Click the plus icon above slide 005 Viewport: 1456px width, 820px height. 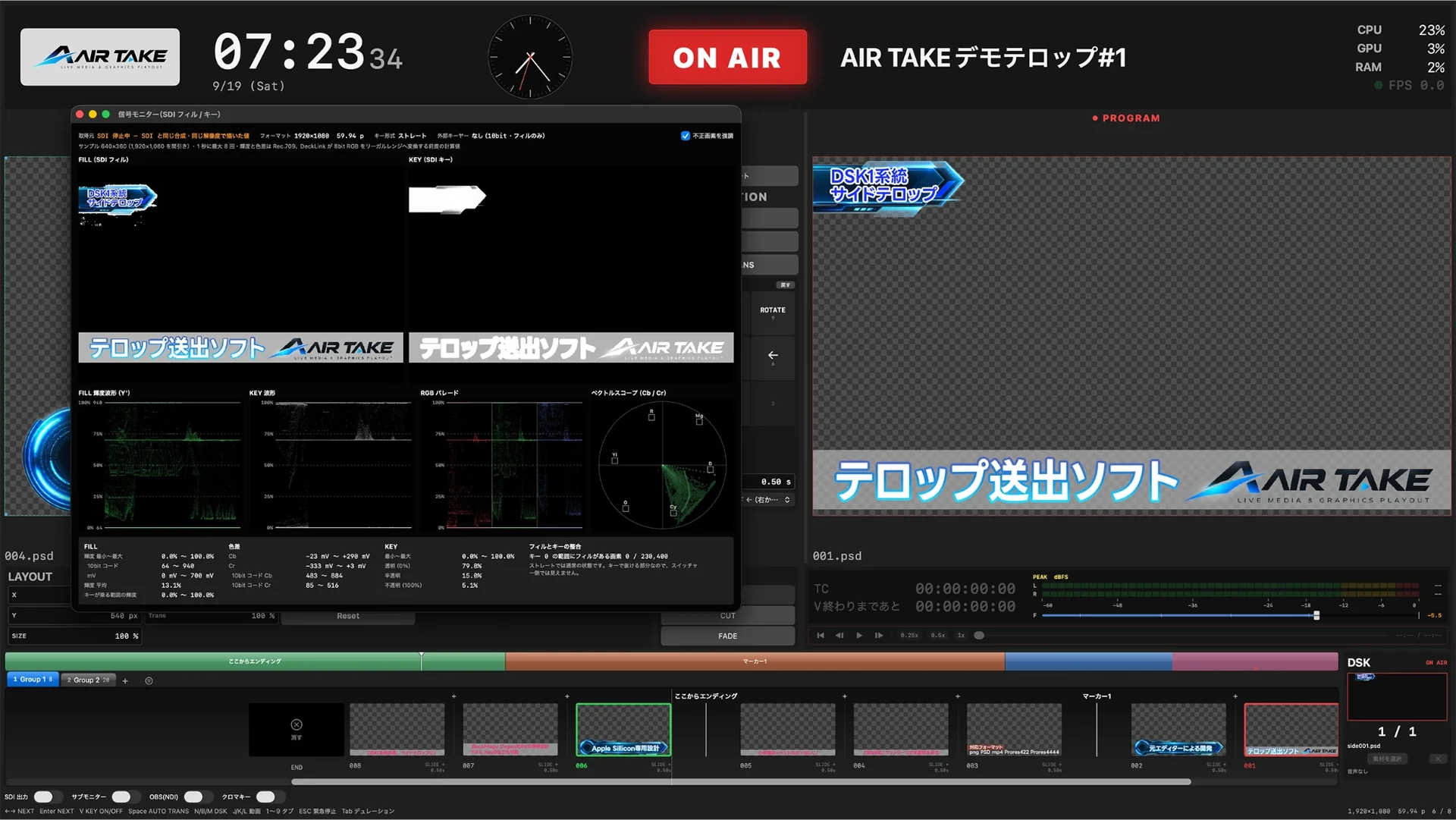click(845, 696)
